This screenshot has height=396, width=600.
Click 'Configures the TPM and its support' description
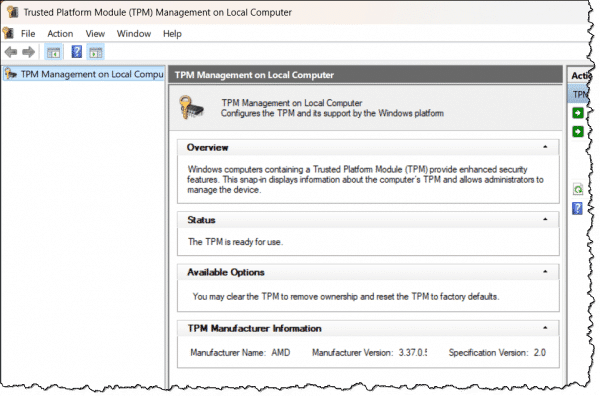pyautogui.click(x=332, y=113)
